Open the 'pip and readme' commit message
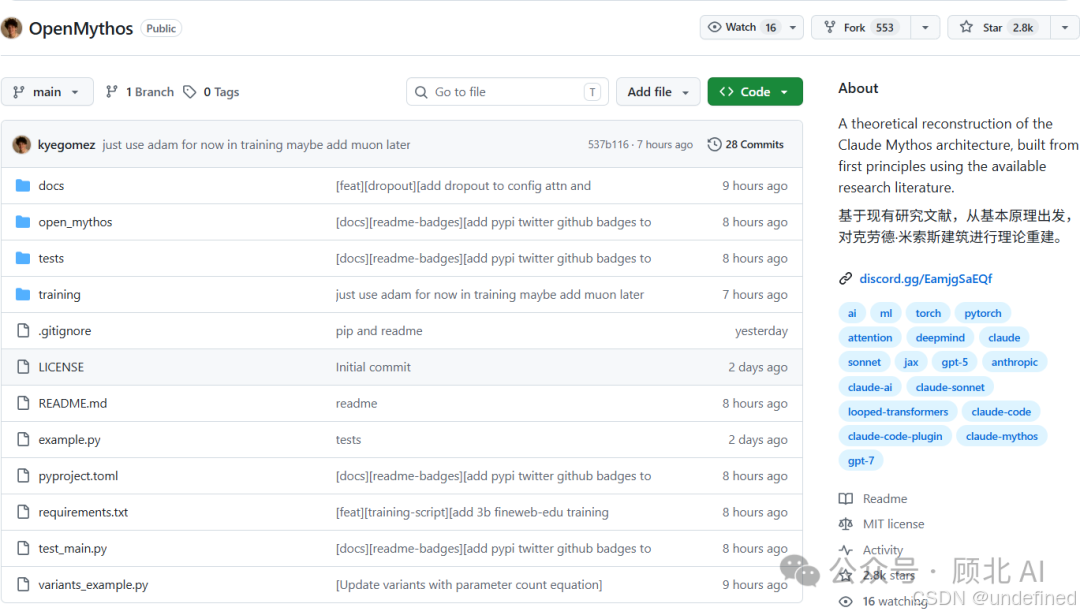 [379, 331]
